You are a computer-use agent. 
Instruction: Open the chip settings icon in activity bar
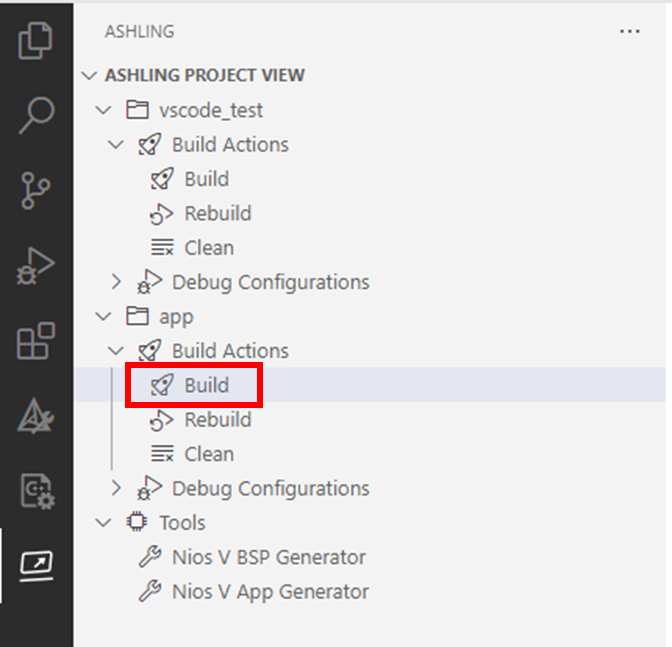click(x=36, y=491)
